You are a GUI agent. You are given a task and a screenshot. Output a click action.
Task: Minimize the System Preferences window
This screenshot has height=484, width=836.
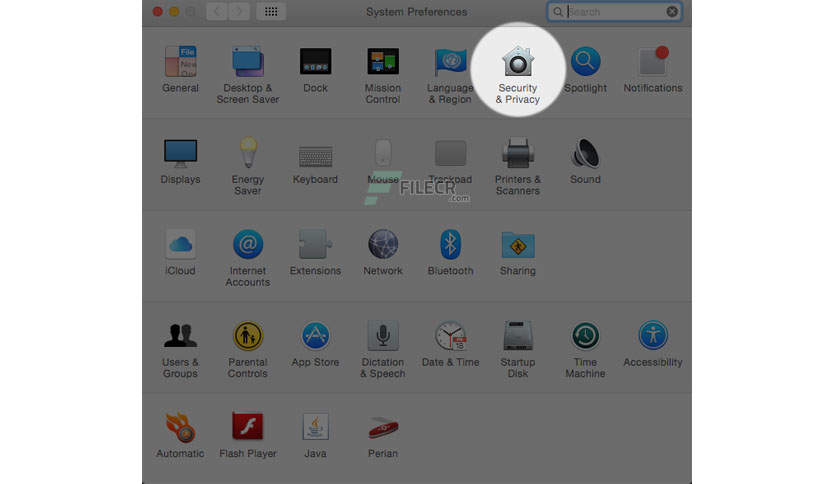tap(174, 12)
